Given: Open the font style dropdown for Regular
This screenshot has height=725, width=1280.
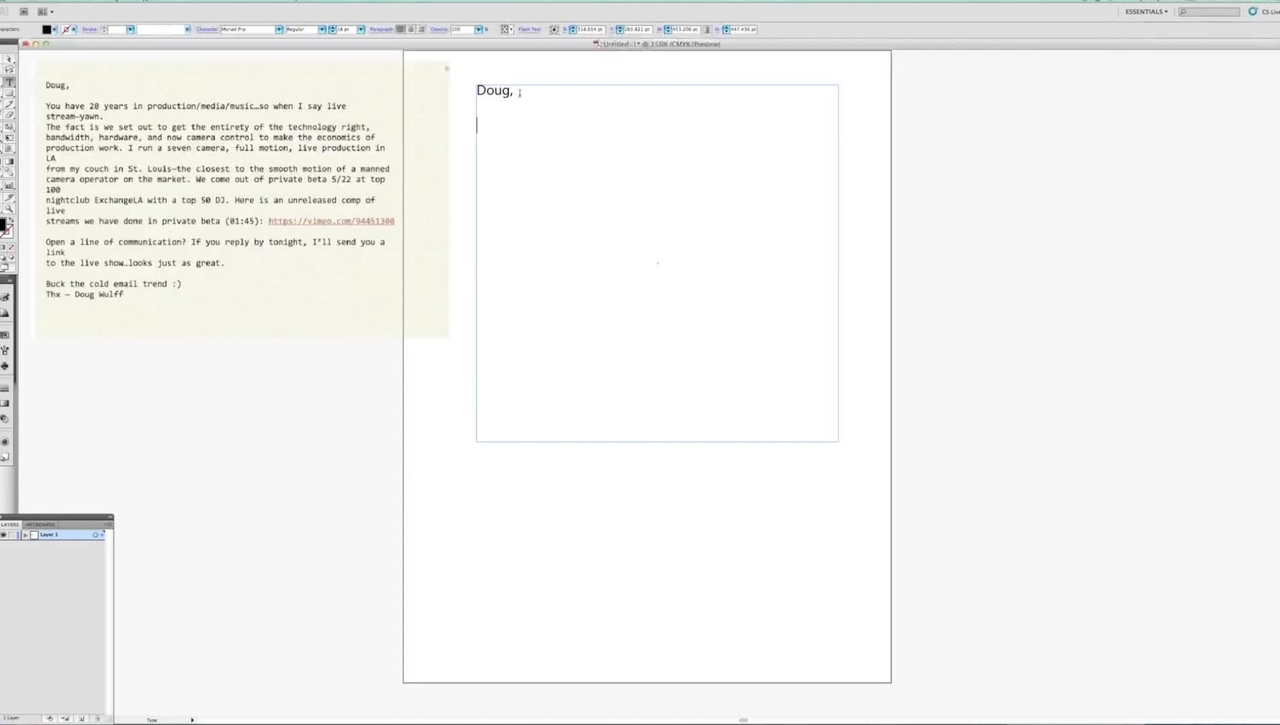Looking at the screenshot, I should (x=322, y=29).
